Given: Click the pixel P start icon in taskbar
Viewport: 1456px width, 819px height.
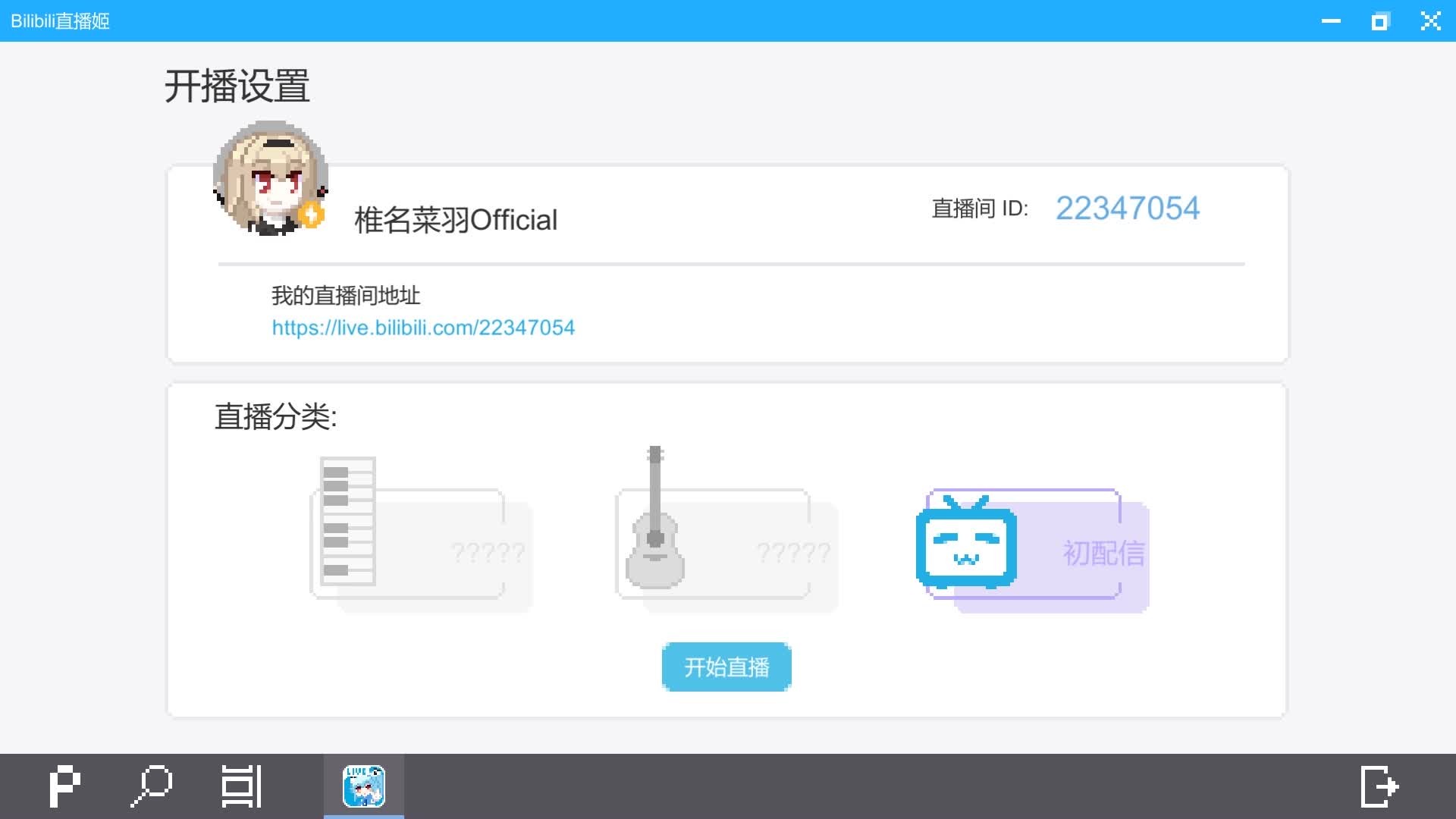Looking at the screenshot, I should (x=64, y=786).
